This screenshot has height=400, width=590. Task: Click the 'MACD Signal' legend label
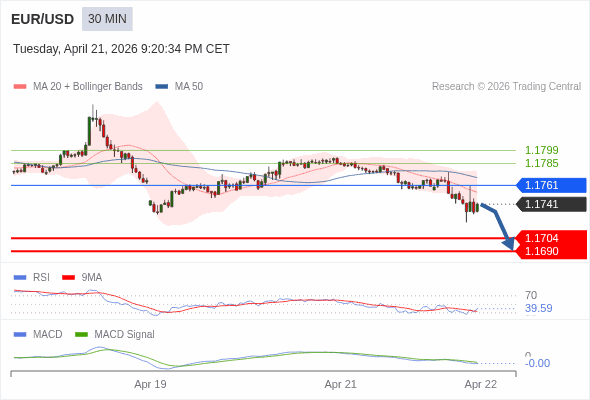pos(125,335)
